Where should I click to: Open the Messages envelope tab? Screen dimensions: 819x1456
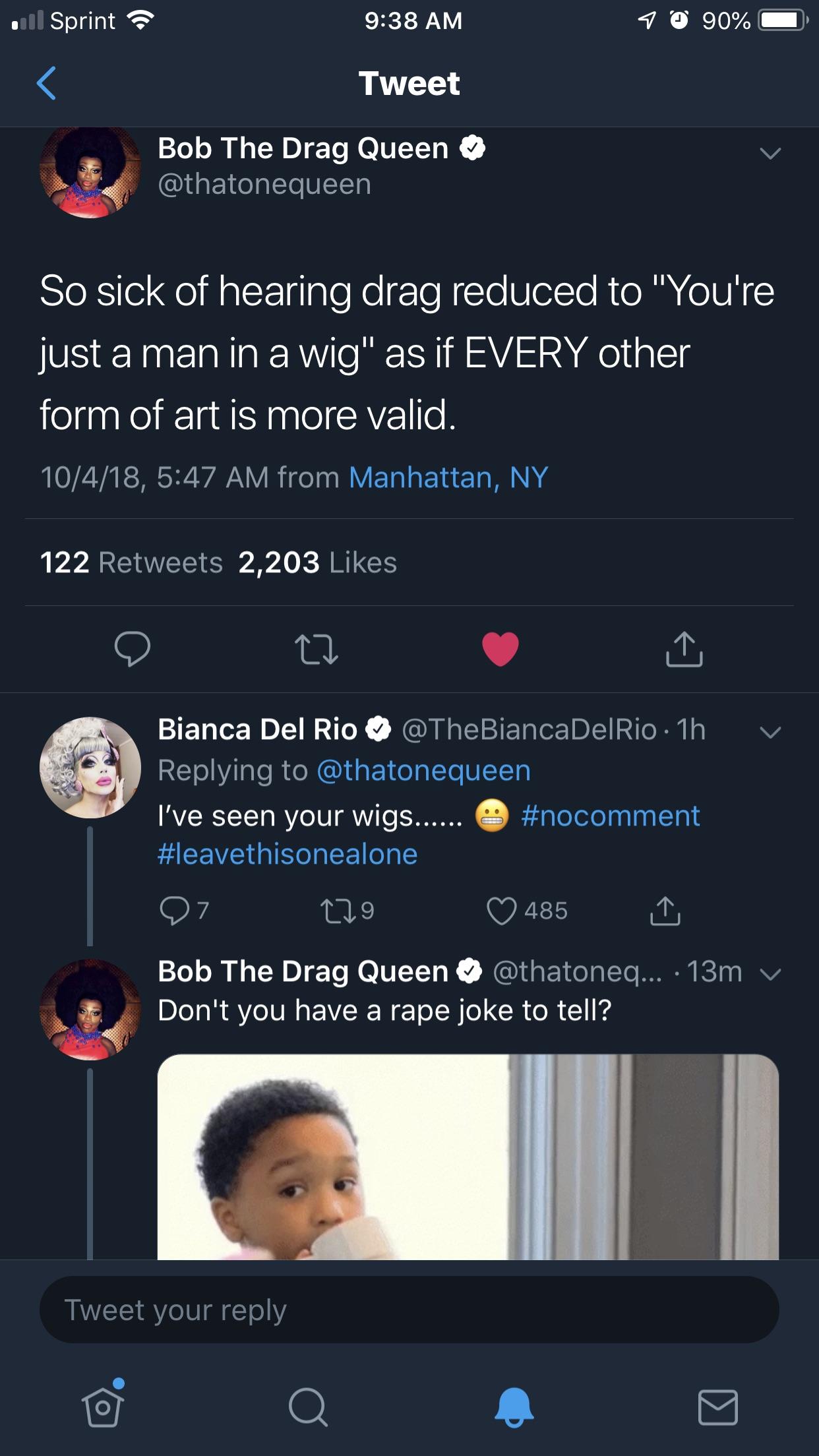point(717,1407)
